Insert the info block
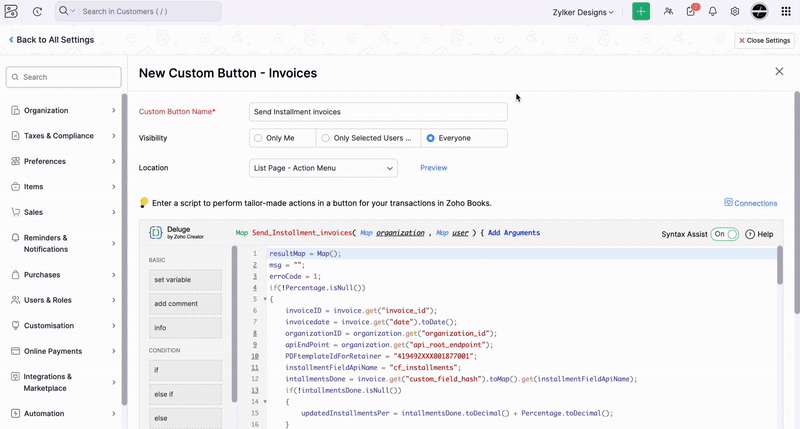800x429 pixels. [x=185, y=327]
